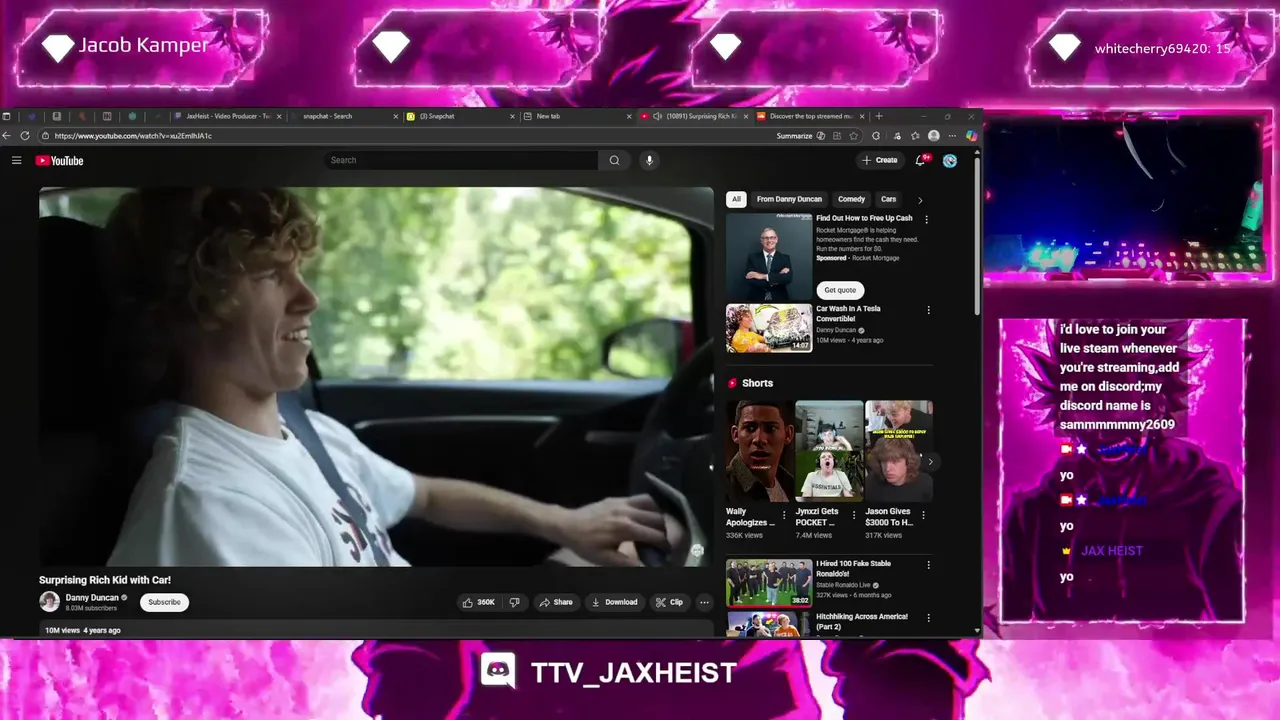Open the YouTube account avatar menu
Image resolution: width=1280 pixels, height=720 pixels.
(950, 160)
